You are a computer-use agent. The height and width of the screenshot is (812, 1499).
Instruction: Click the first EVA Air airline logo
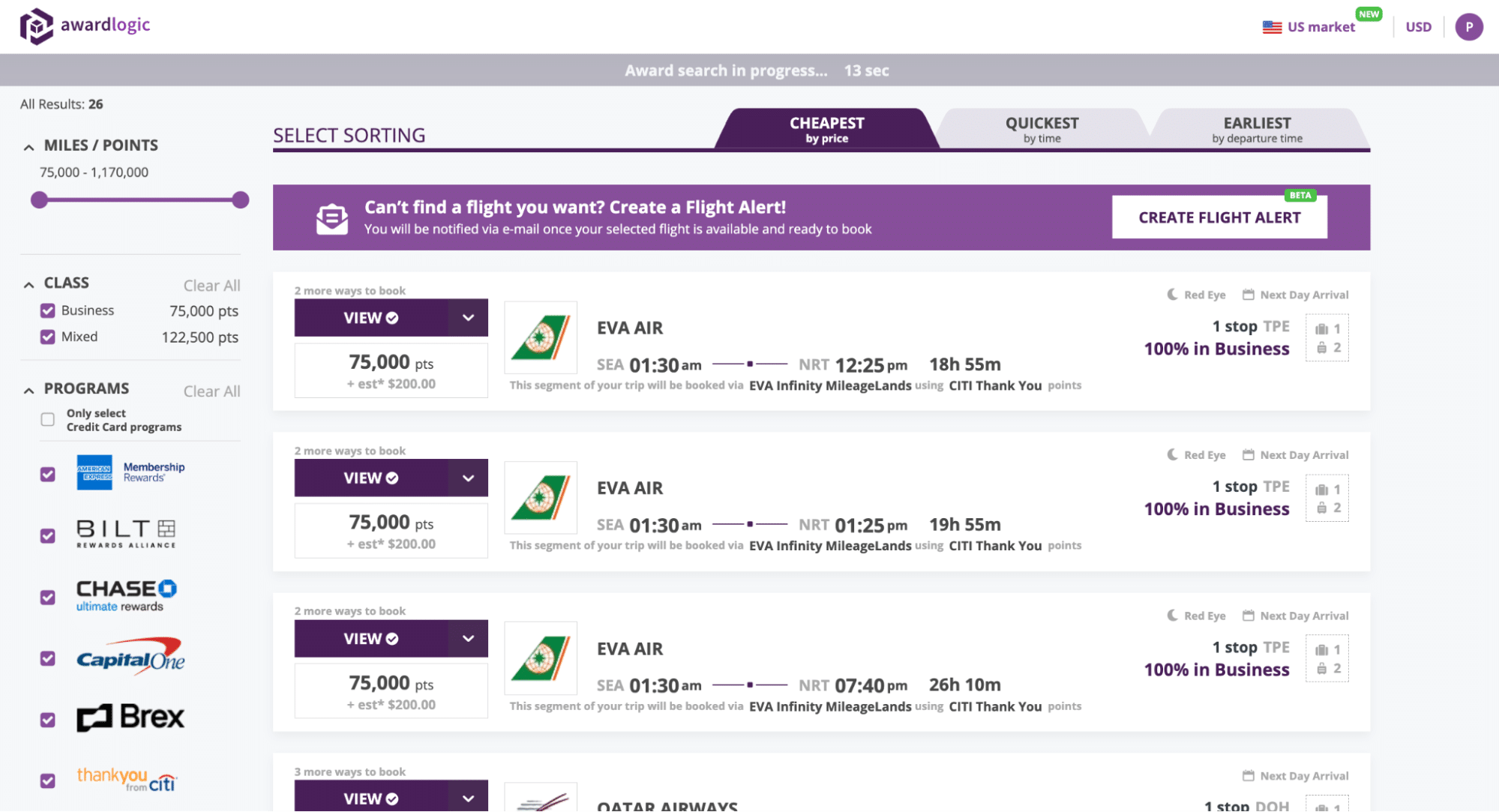[541, 337]
